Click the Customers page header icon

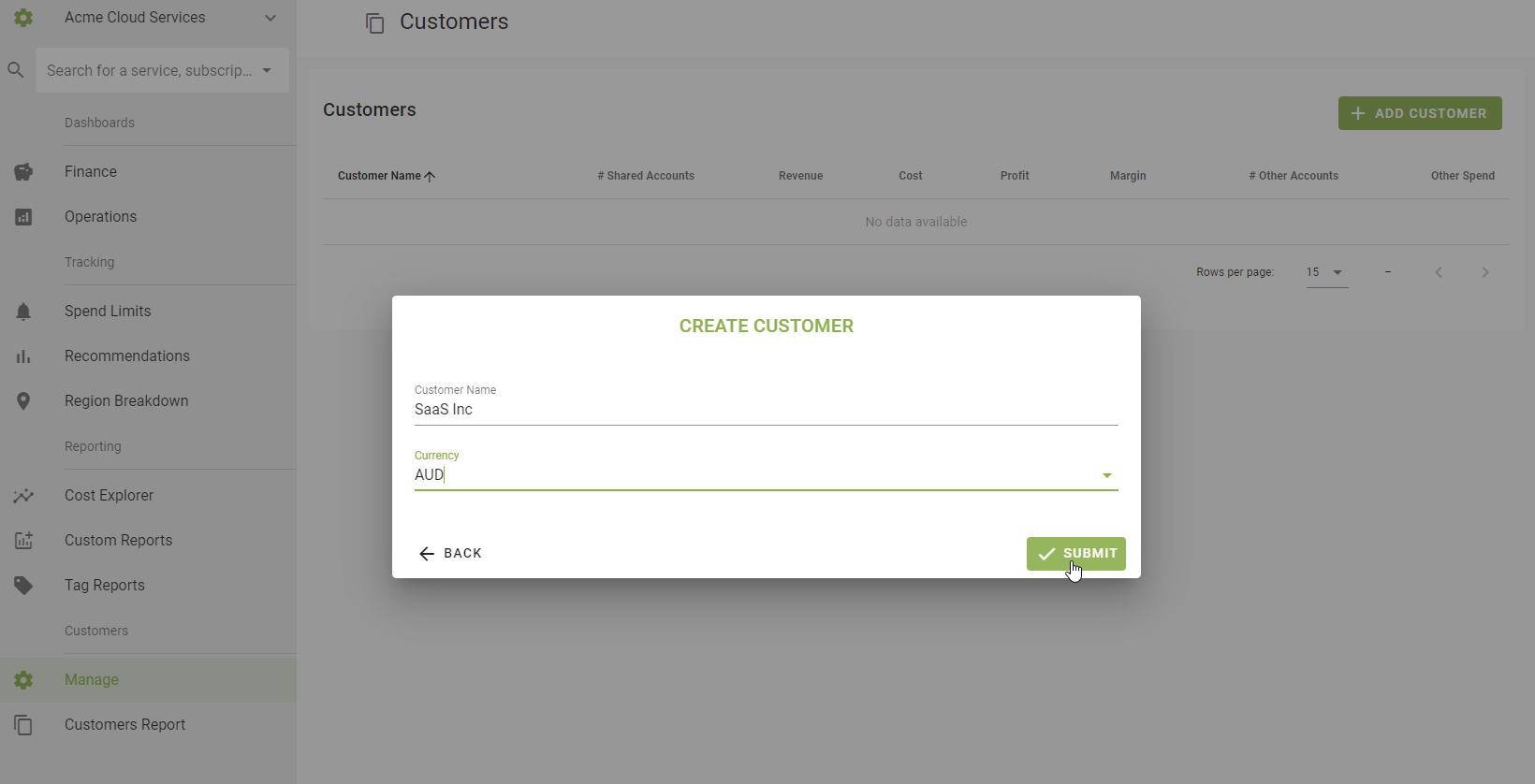click(x=375, y=23)
